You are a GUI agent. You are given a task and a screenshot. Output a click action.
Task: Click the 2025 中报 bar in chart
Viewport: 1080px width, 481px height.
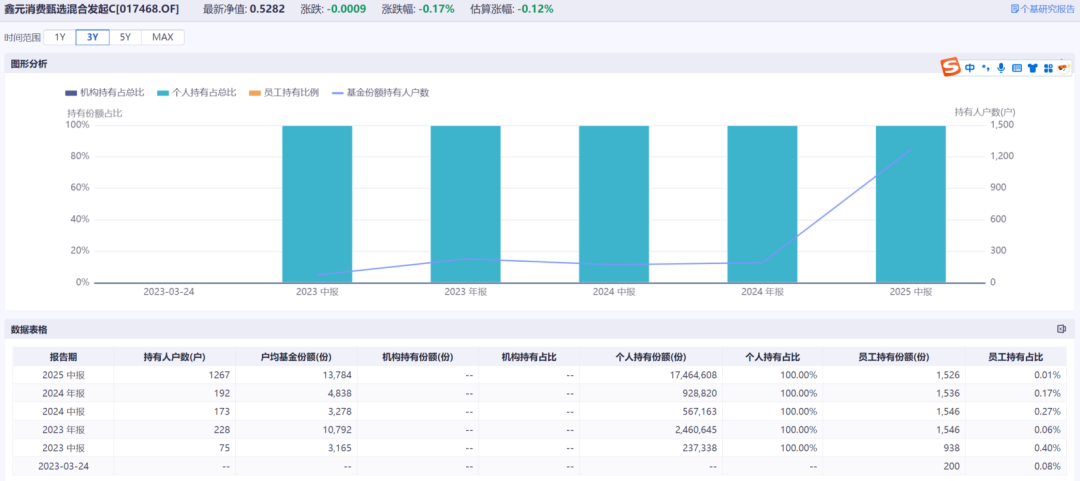click(x=910, y=204)
